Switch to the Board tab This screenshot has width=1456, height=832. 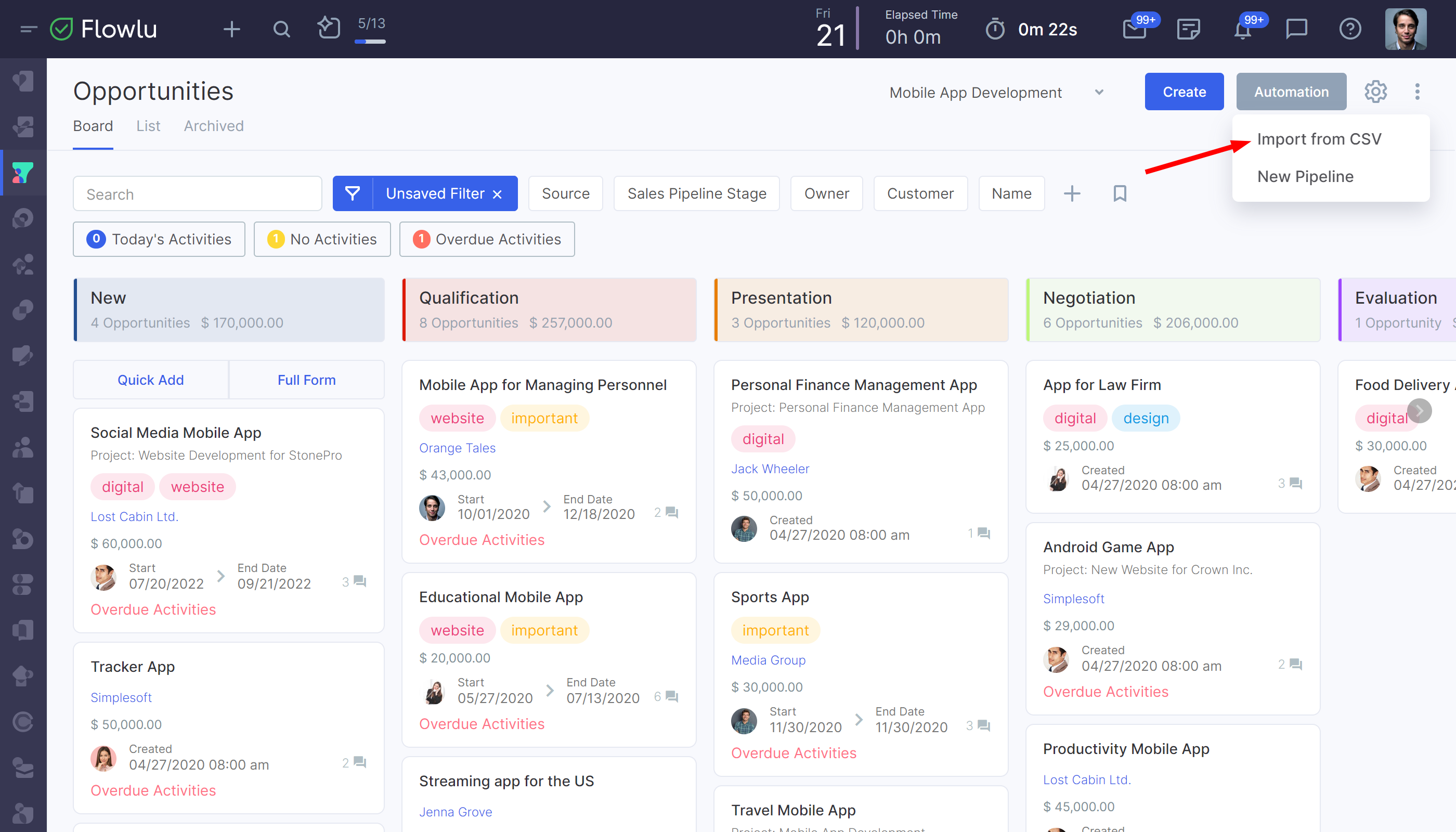[93, 126]
